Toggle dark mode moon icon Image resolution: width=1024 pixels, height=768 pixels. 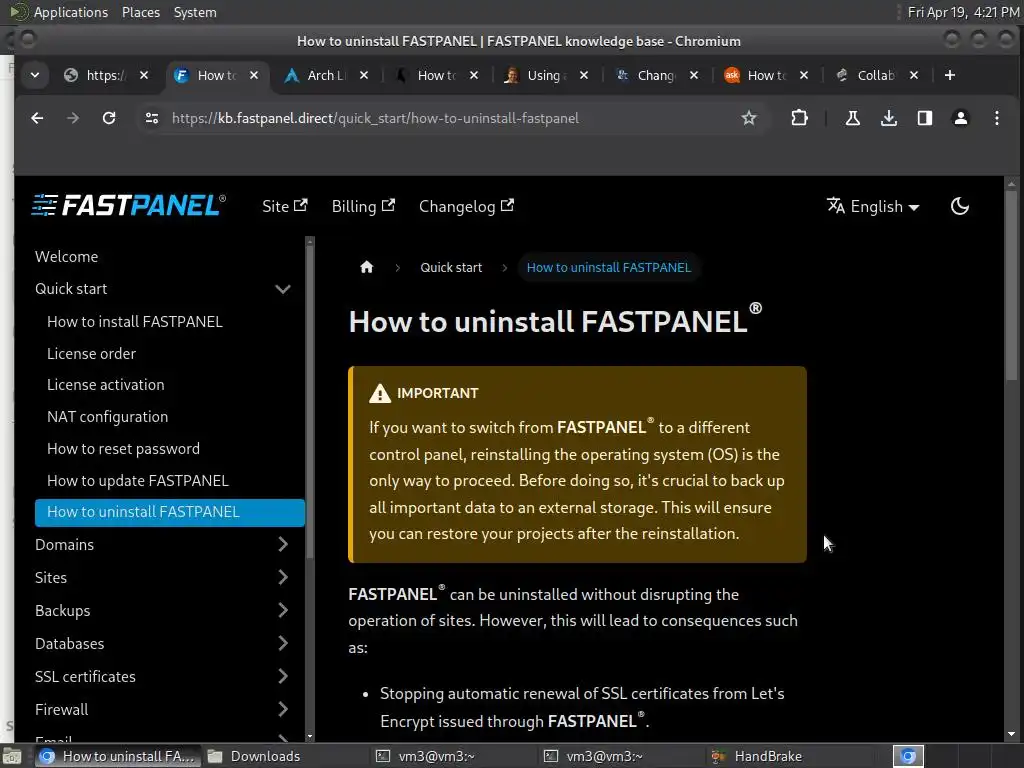pyautogui.click(x=959, y=206)
